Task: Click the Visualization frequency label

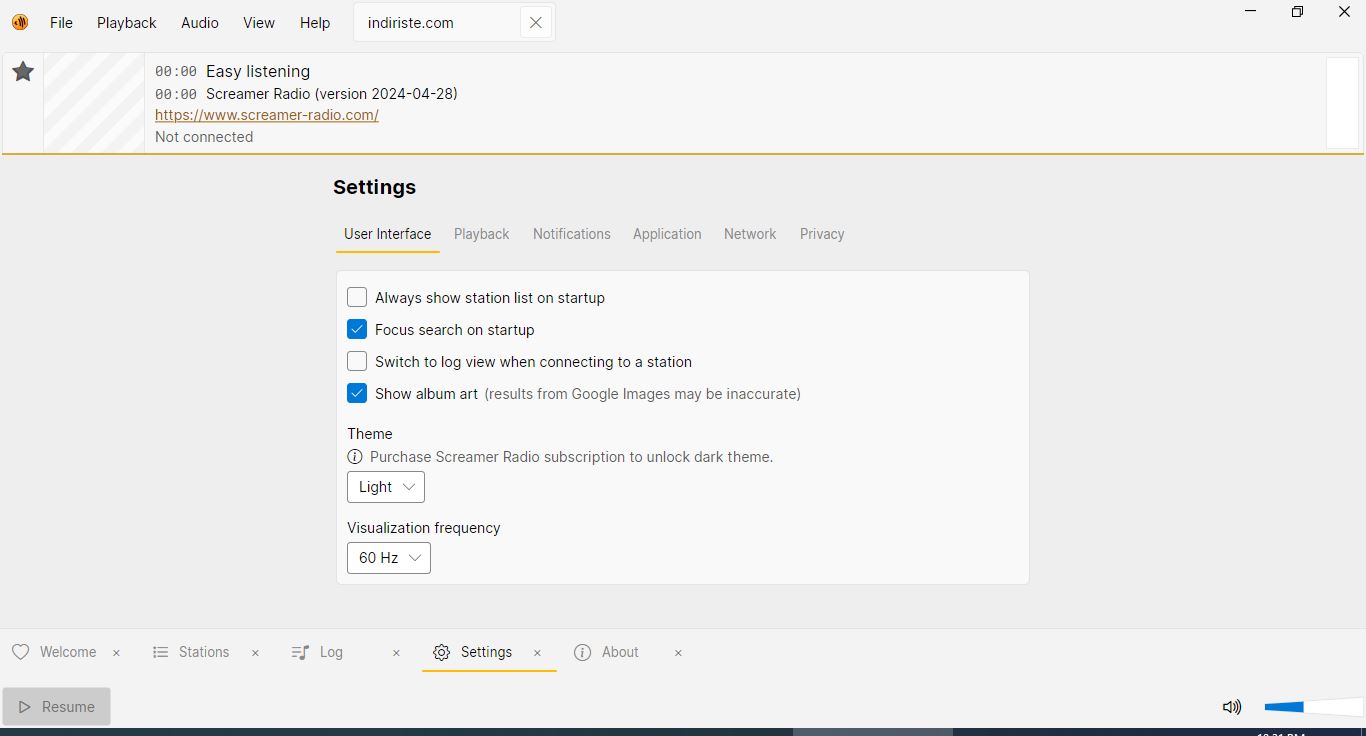Action: click(x=424, y=528)
